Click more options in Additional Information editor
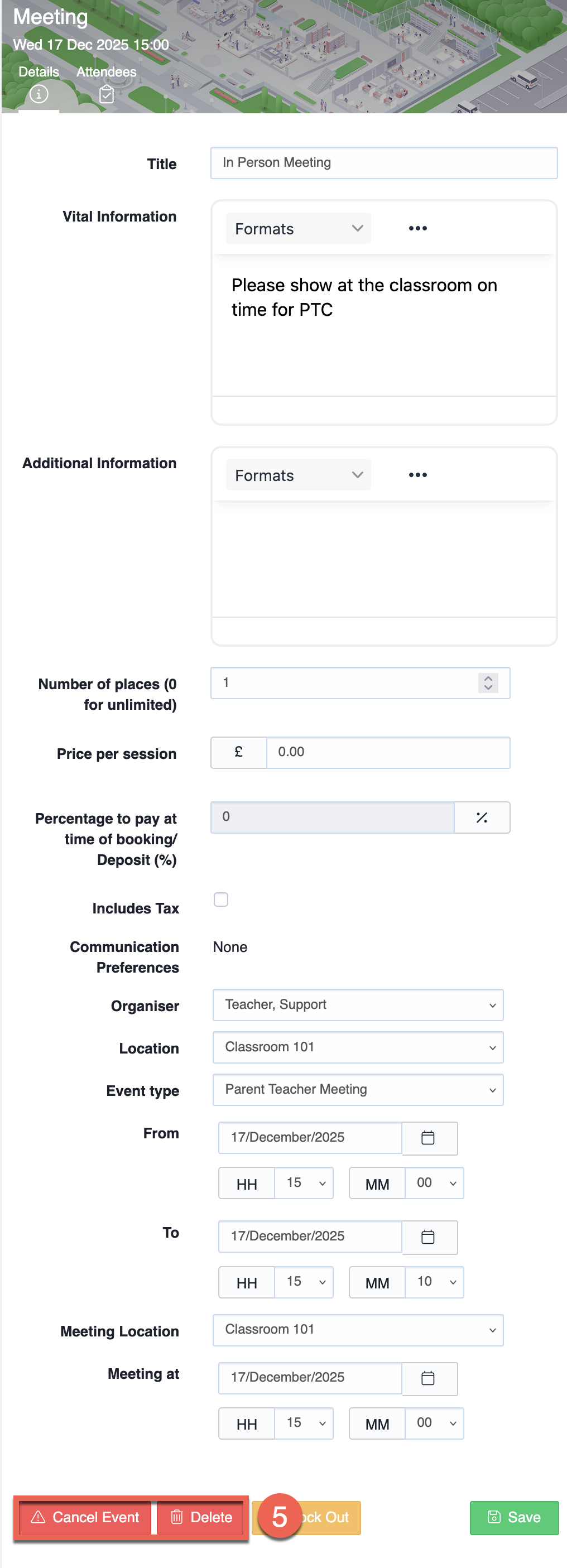The image size is (567, 1568). (x=418, y=475)
